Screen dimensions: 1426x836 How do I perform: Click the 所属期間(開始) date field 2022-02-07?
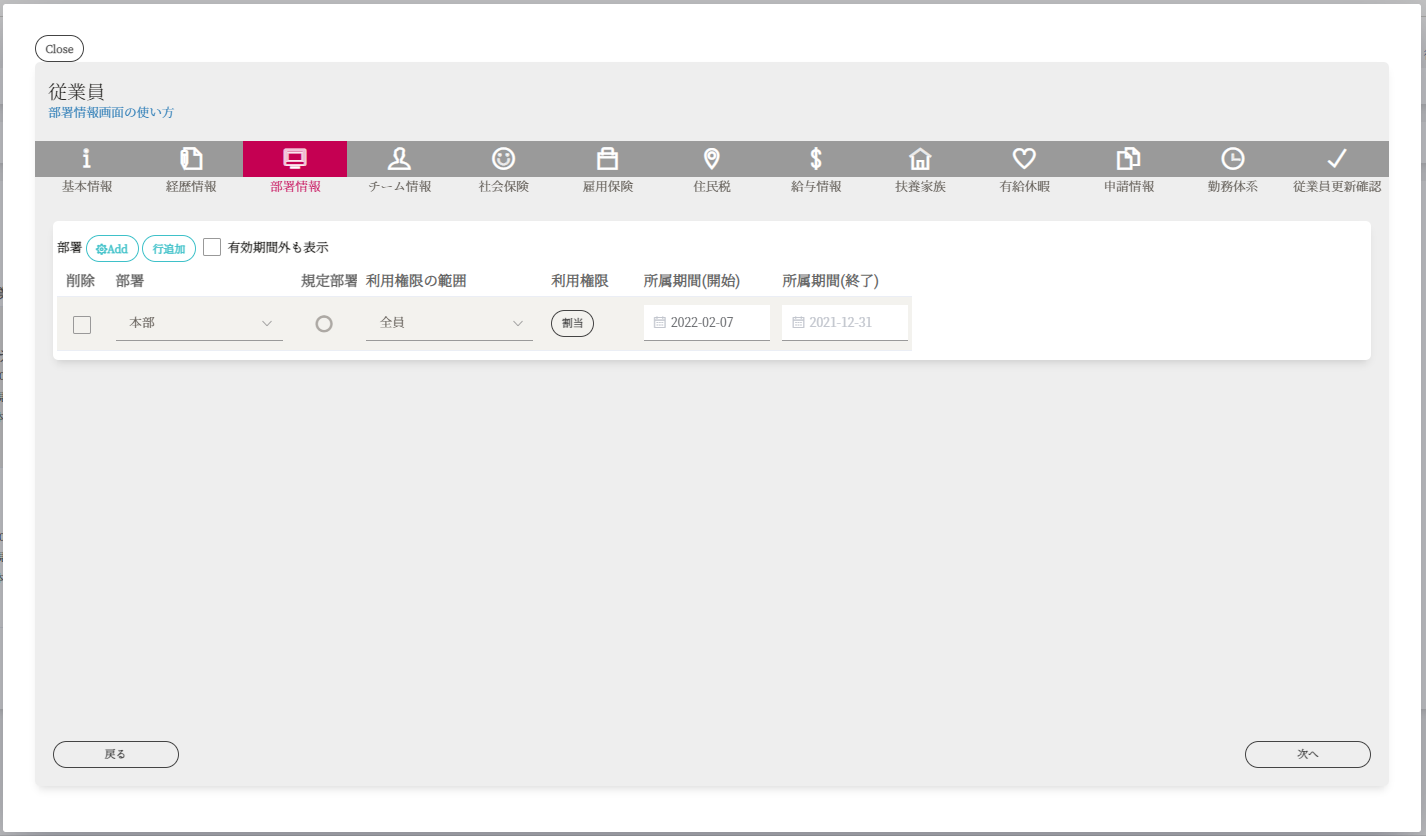[x=707, y=323]
